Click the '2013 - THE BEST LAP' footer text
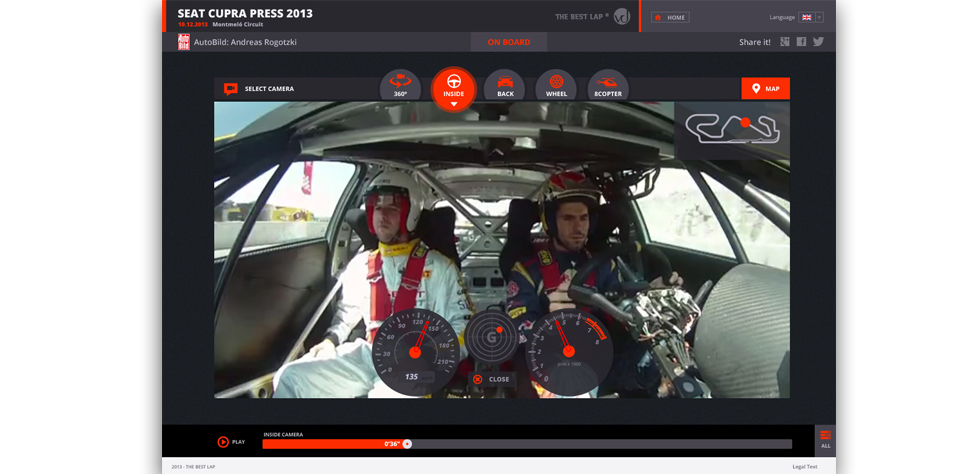This screenshot has height=474, width=979. coord(193,467)
